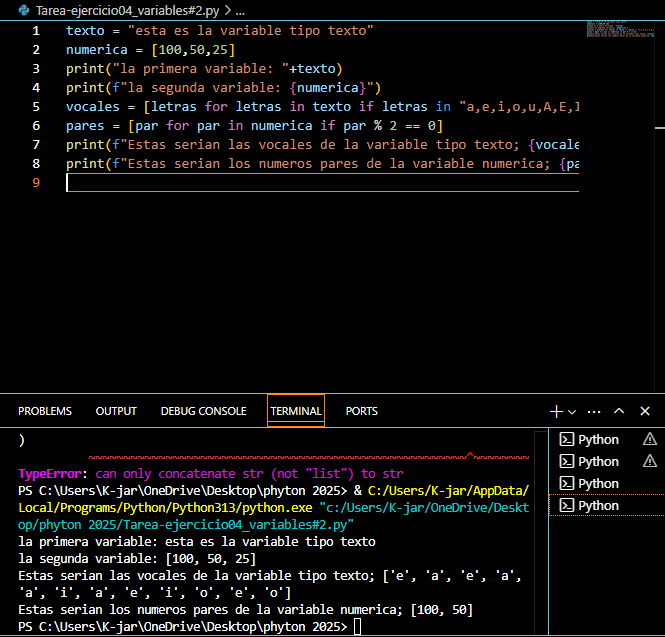
Task: Click 'pares' at the start of line 6
Action: click(x=85, y=126)
